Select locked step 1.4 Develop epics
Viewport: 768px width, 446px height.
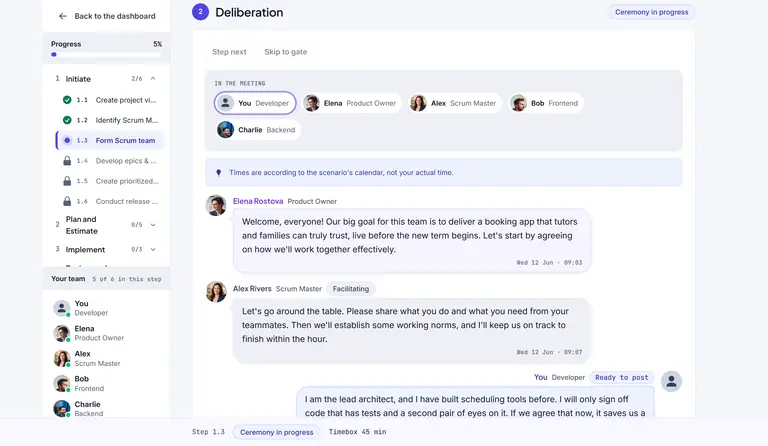click(x=110, y=161)
